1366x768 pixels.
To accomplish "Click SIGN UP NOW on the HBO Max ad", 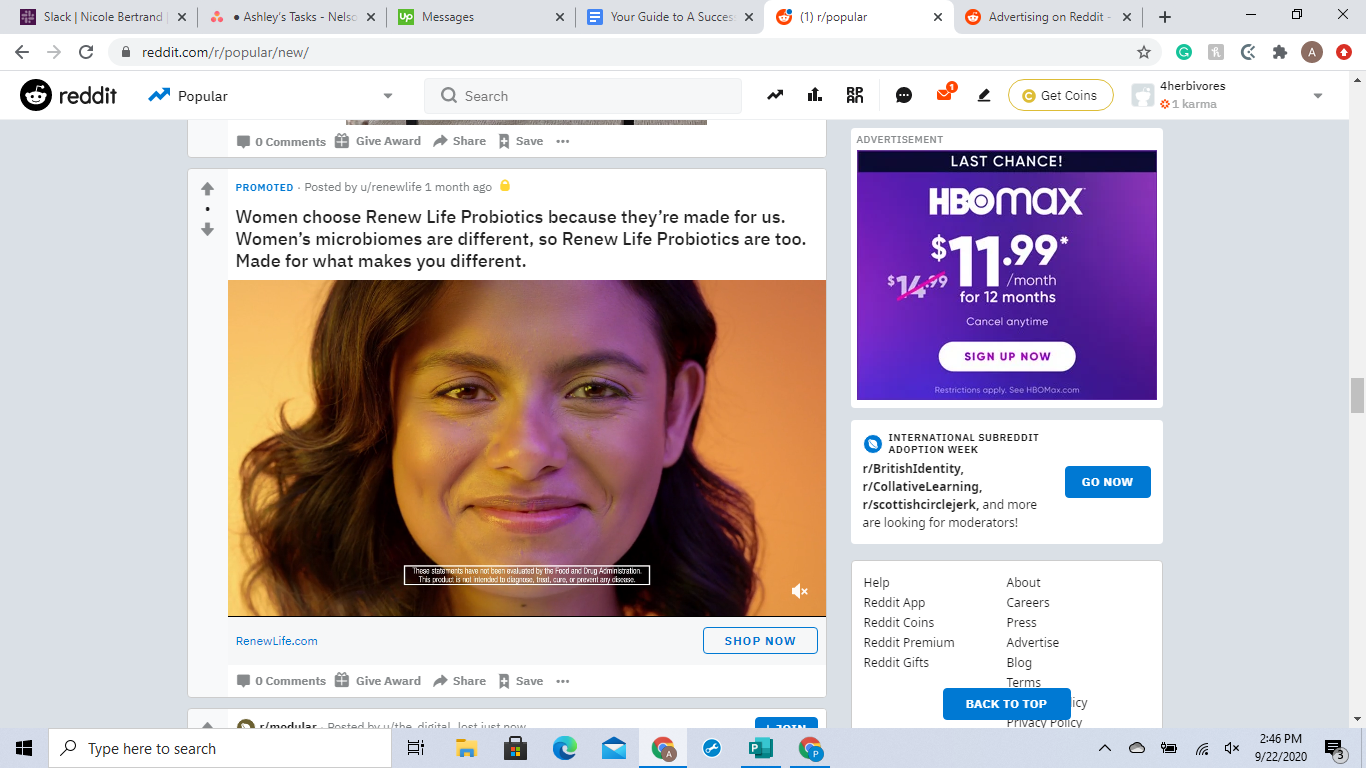I will click(x=1007, y=356).
